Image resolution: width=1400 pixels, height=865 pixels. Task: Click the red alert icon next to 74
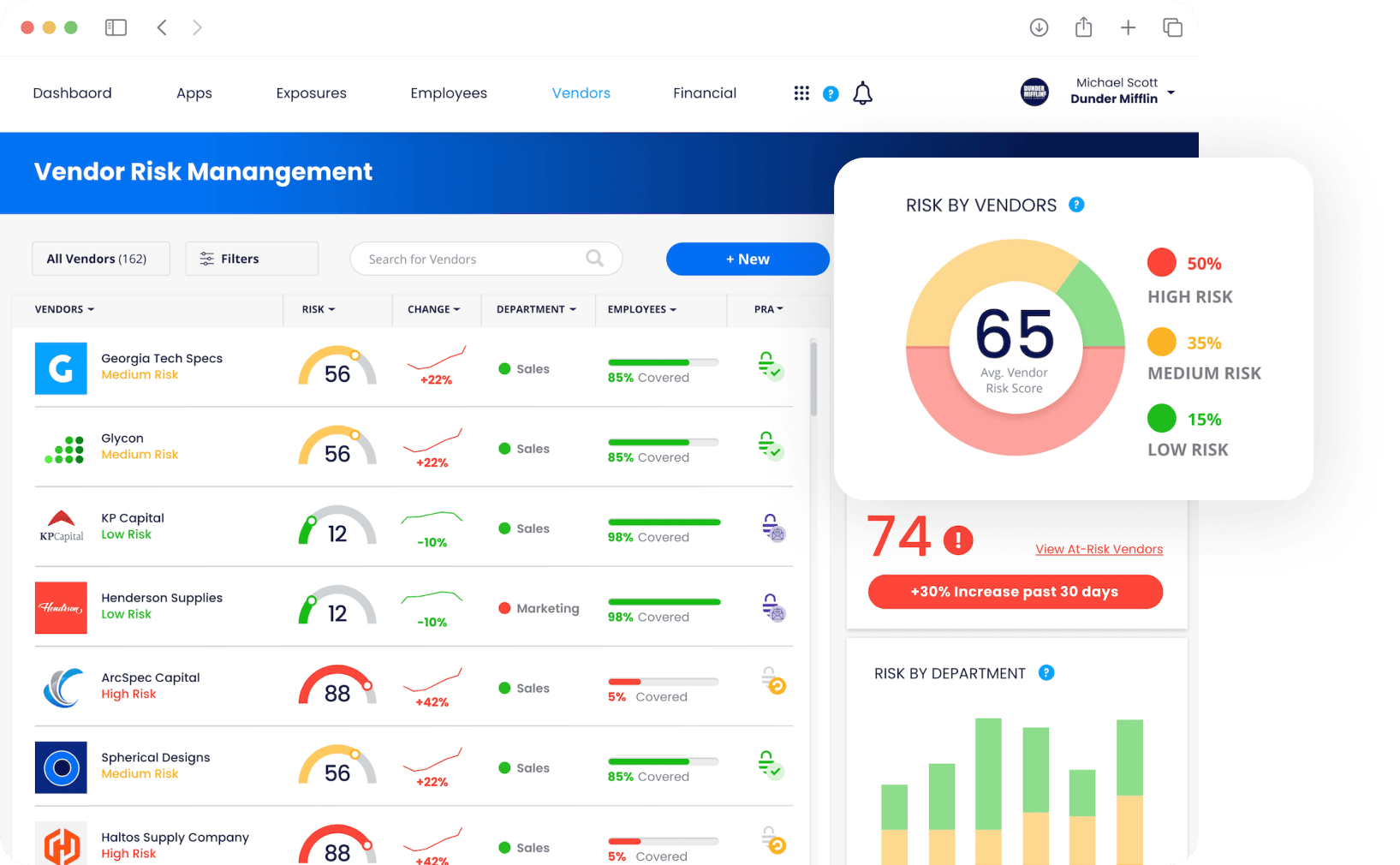pos(957,540)
